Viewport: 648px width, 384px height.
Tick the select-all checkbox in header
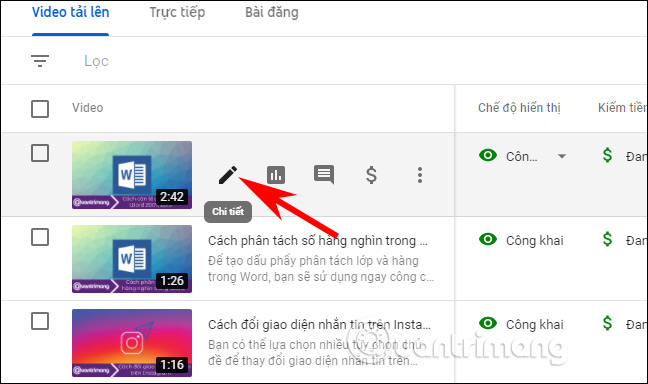tap(40, 109)
